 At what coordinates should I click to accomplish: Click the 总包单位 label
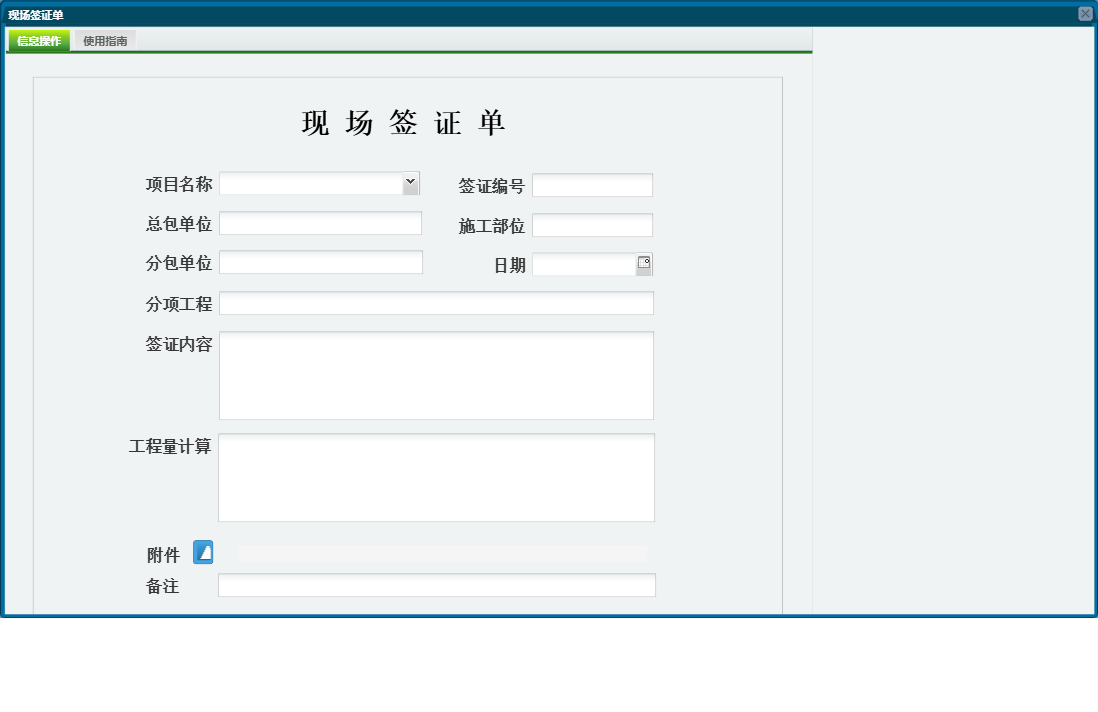pos(179,224)
